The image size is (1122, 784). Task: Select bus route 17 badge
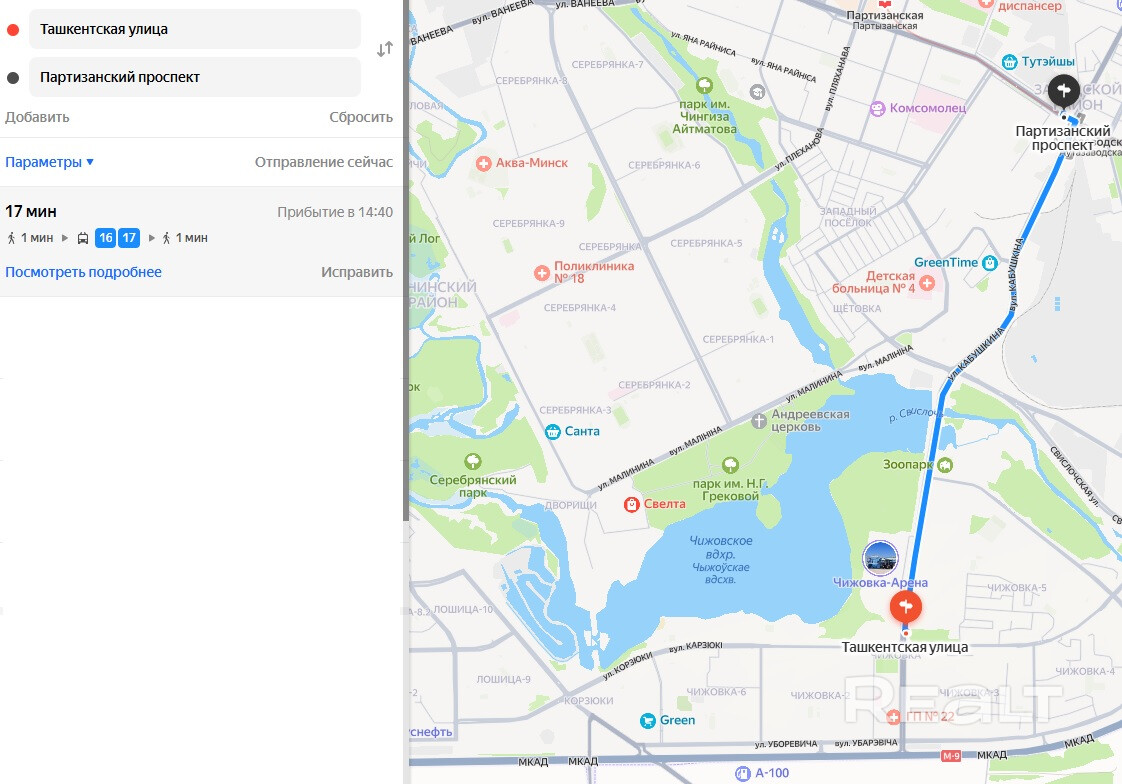click(x=129, y=238)
